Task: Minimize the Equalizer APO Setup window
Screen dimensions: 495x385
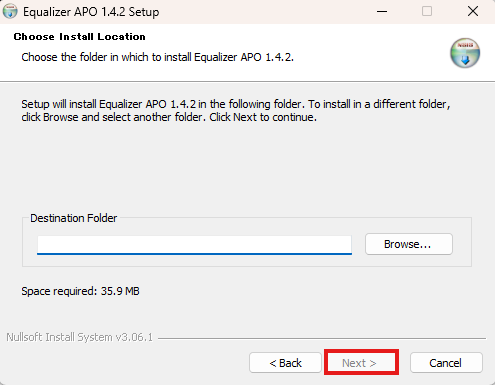Action: tap(382, 11)
